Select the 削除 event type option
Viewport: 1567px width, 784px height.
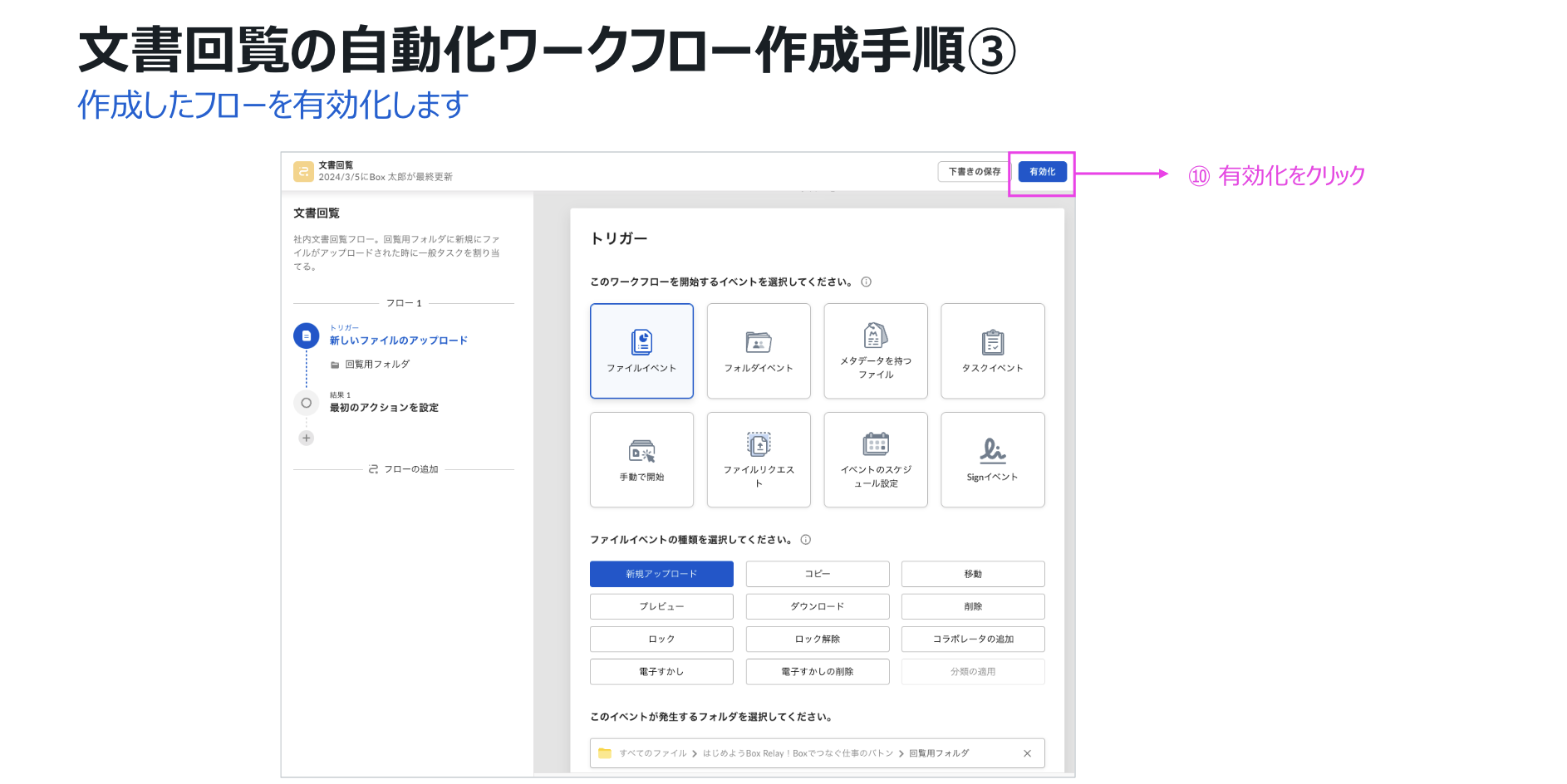[x=972, y=606]
